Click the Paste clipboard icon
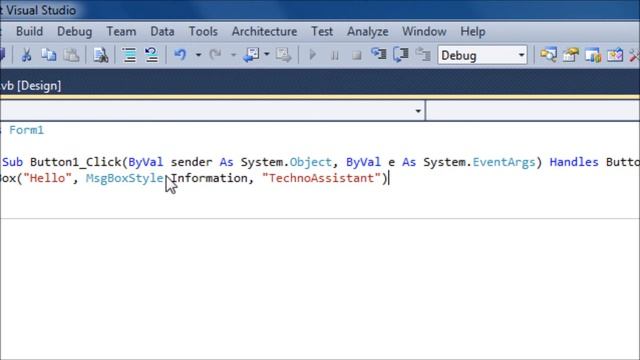The width and height of the screenshot is (640, 360). [x=71, y=55]
